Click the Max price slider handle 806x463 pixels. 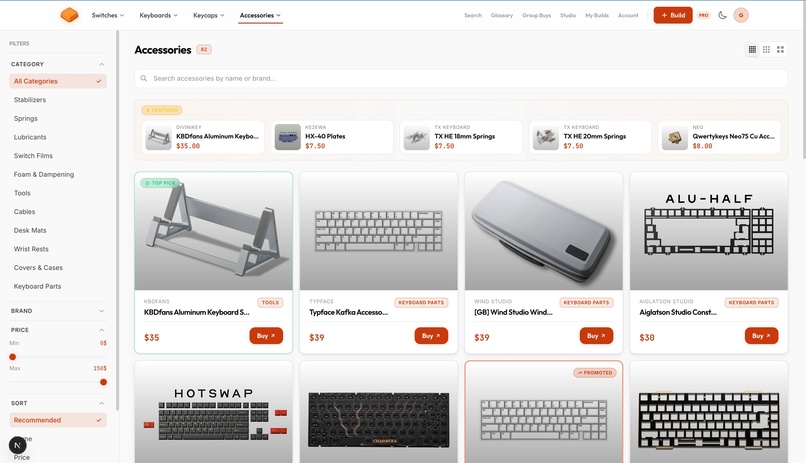click(x=103, y=382)
